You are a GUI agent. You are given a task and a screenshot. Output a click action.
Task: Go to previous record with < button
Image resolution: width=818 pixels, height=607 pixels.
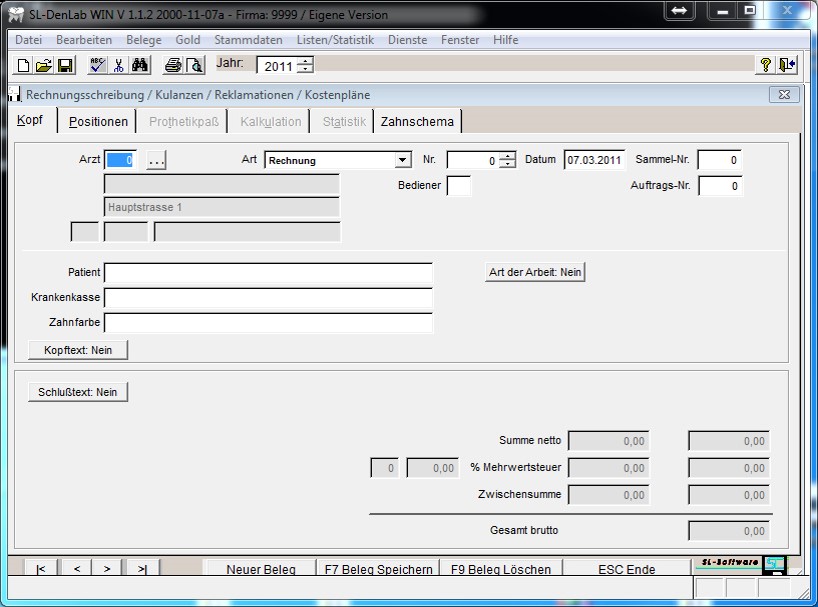tap(77, 568)
